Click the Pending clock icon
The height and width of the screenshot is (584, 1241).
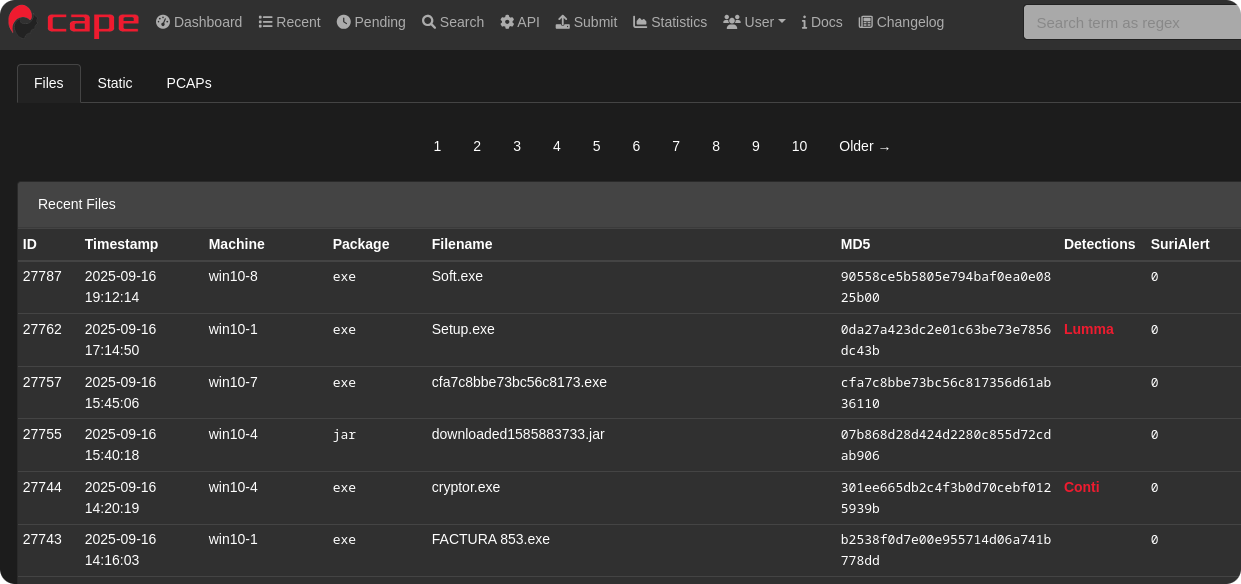(343, 22)
